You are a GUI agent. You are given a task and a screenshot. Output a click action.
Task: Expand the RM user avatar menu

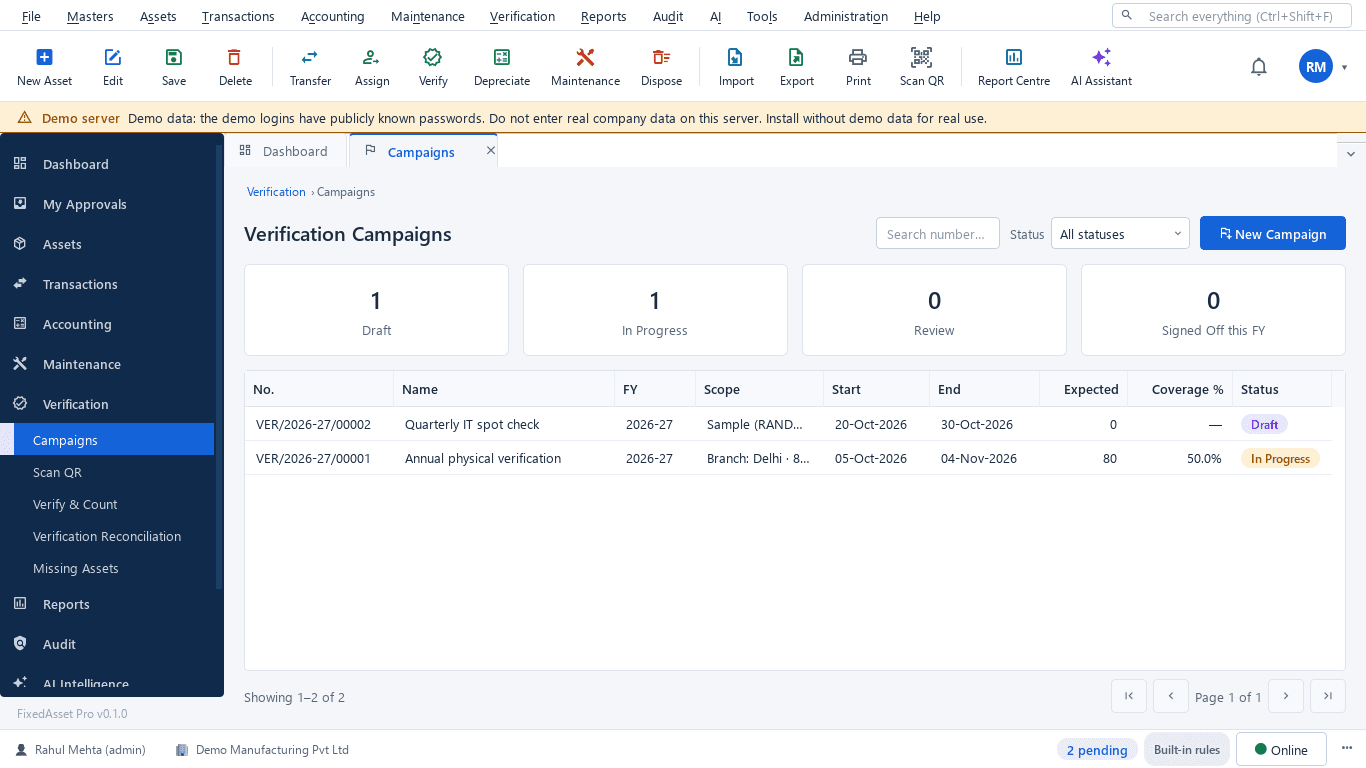click(1323, 67)
